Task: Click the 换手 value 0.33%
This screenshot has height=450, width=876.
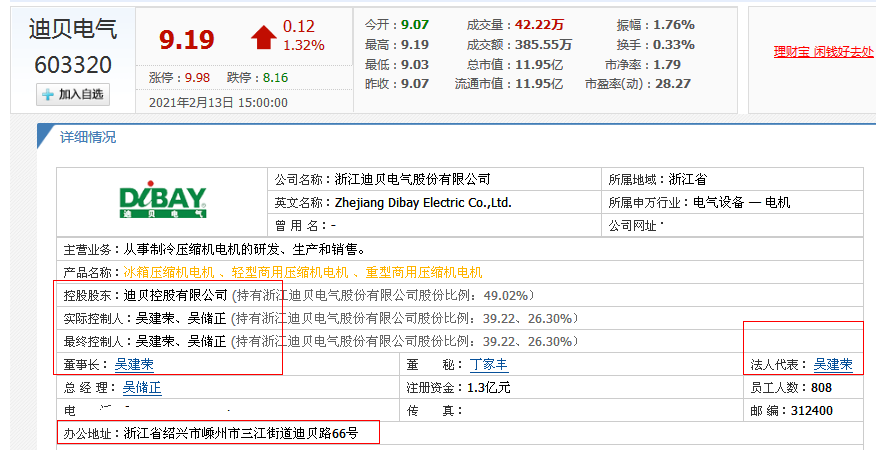Action: click(x=674, y=45)
